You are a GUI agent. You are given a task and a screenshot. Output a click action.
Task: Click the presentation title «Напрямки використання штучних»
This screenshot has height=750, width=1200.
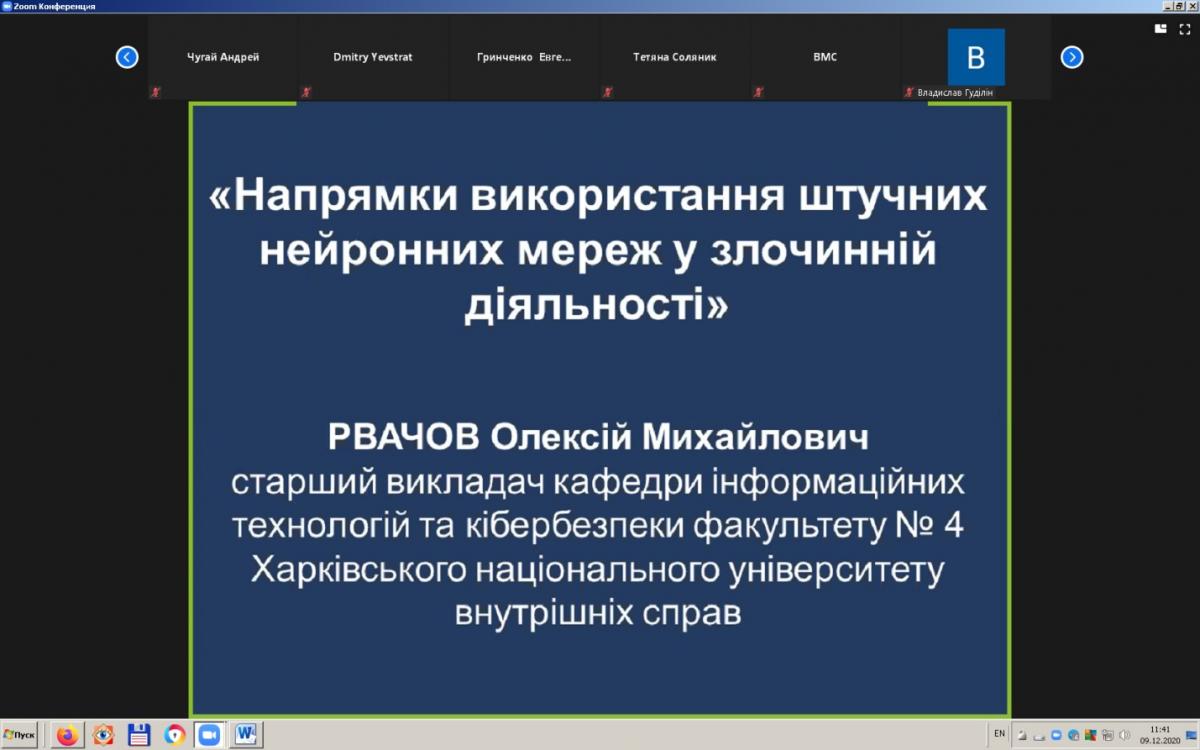(598, 196)
